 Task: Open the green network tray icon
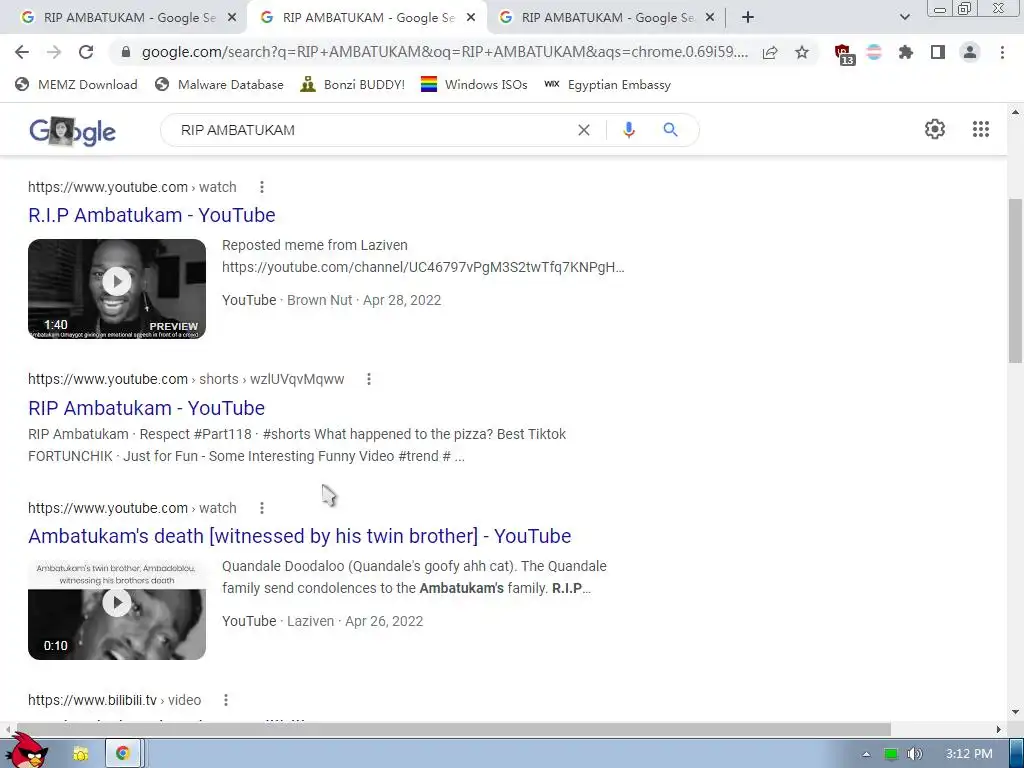click(890, 754)
